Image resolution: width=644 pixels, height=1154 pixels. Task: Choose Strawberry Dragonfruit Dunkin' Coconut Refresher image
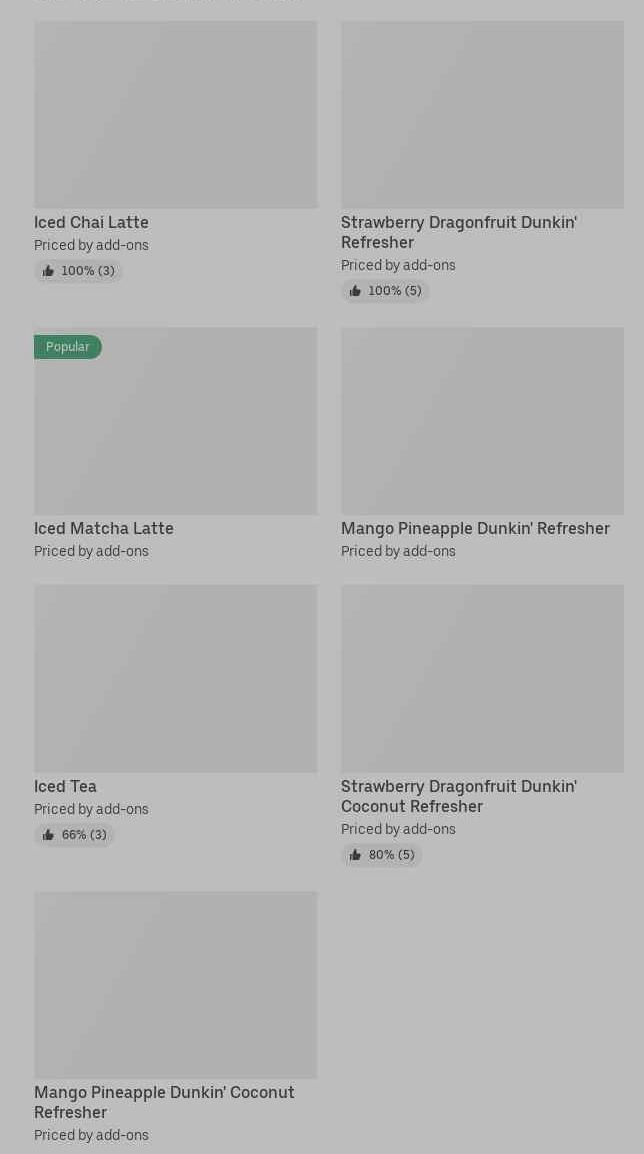(x=482, y=679)
